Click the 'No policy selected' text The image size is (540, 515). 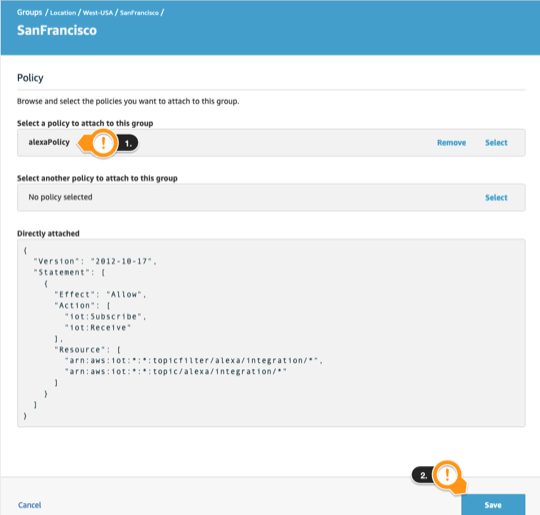pos(60,197)
